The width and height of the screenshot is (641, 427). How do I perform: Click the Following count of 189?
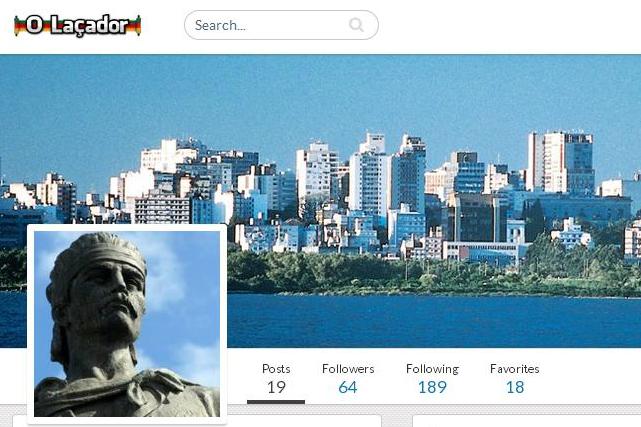(432, 387)
